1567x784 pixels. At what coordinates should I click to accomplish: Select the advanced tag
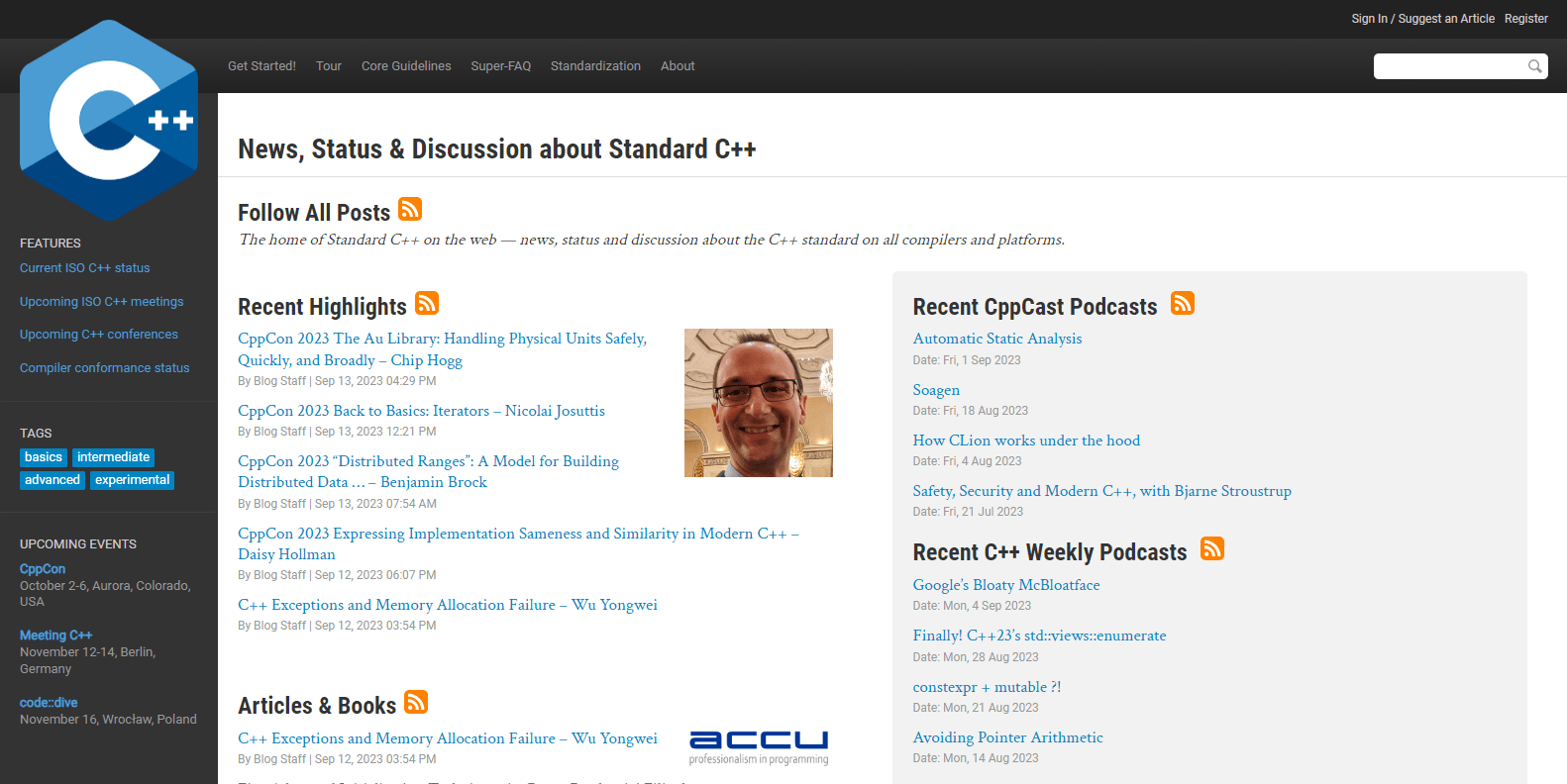coord(52,480)
